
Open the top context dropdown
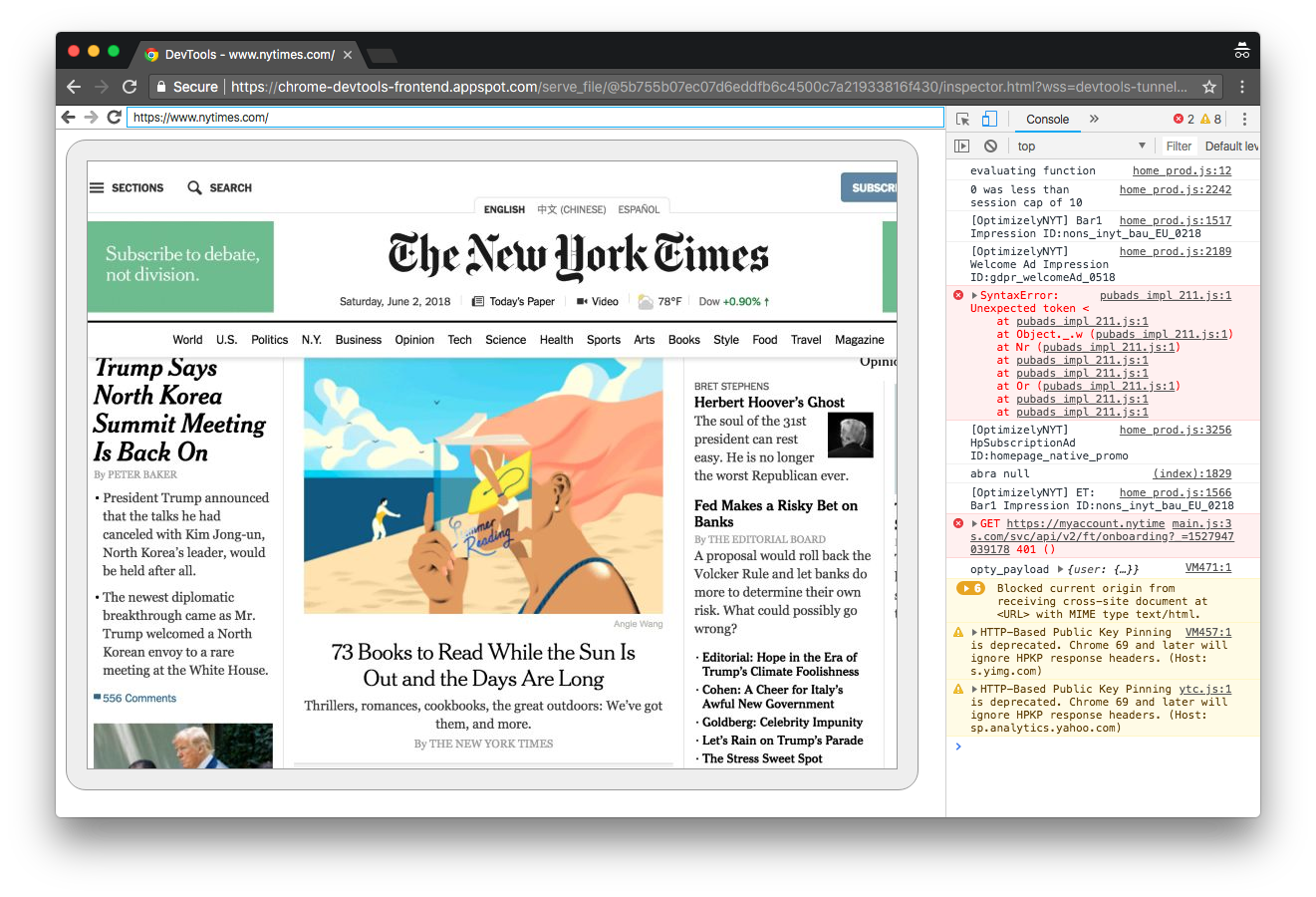click(1082, 146)
